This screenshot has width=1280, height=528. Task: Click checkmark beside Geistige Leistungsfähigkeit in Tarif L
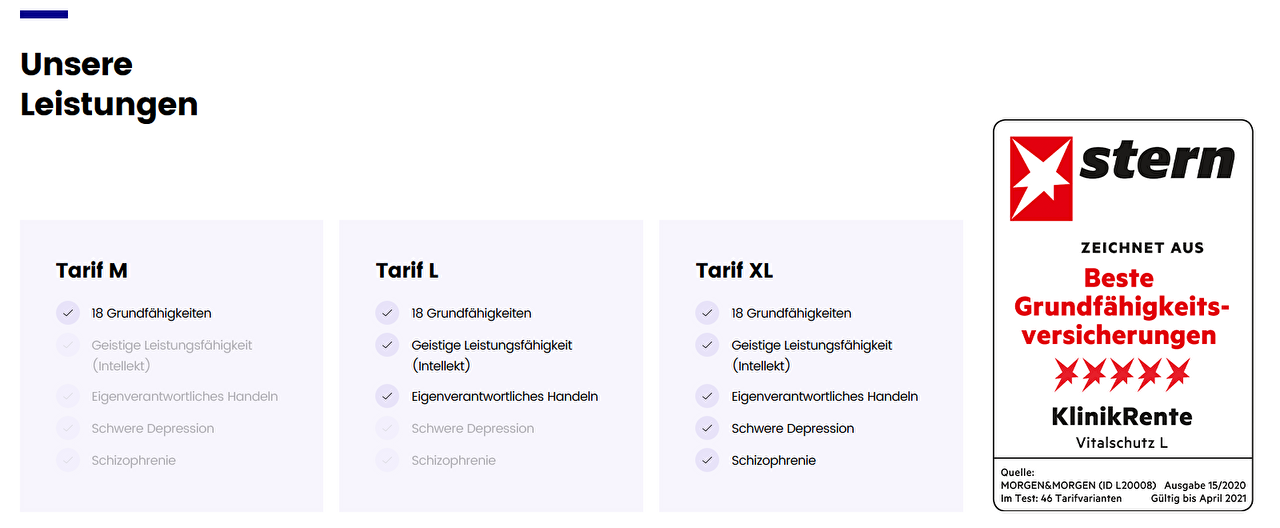(x=388, y=345)
